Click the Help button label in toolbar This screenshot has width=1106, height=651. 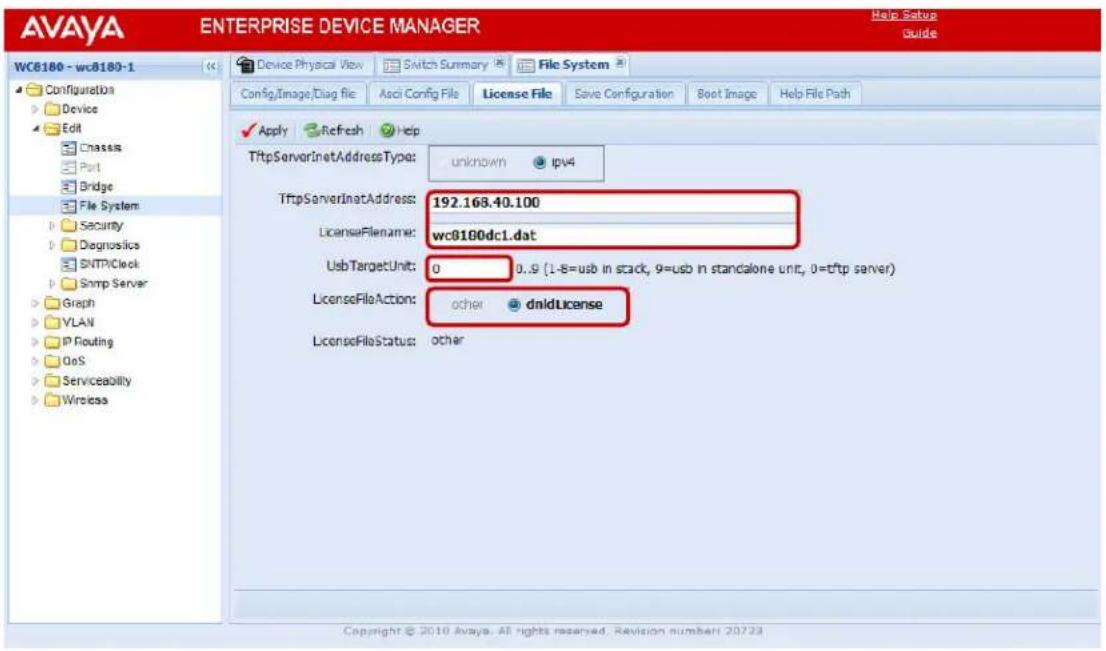(x=408, y=130)
